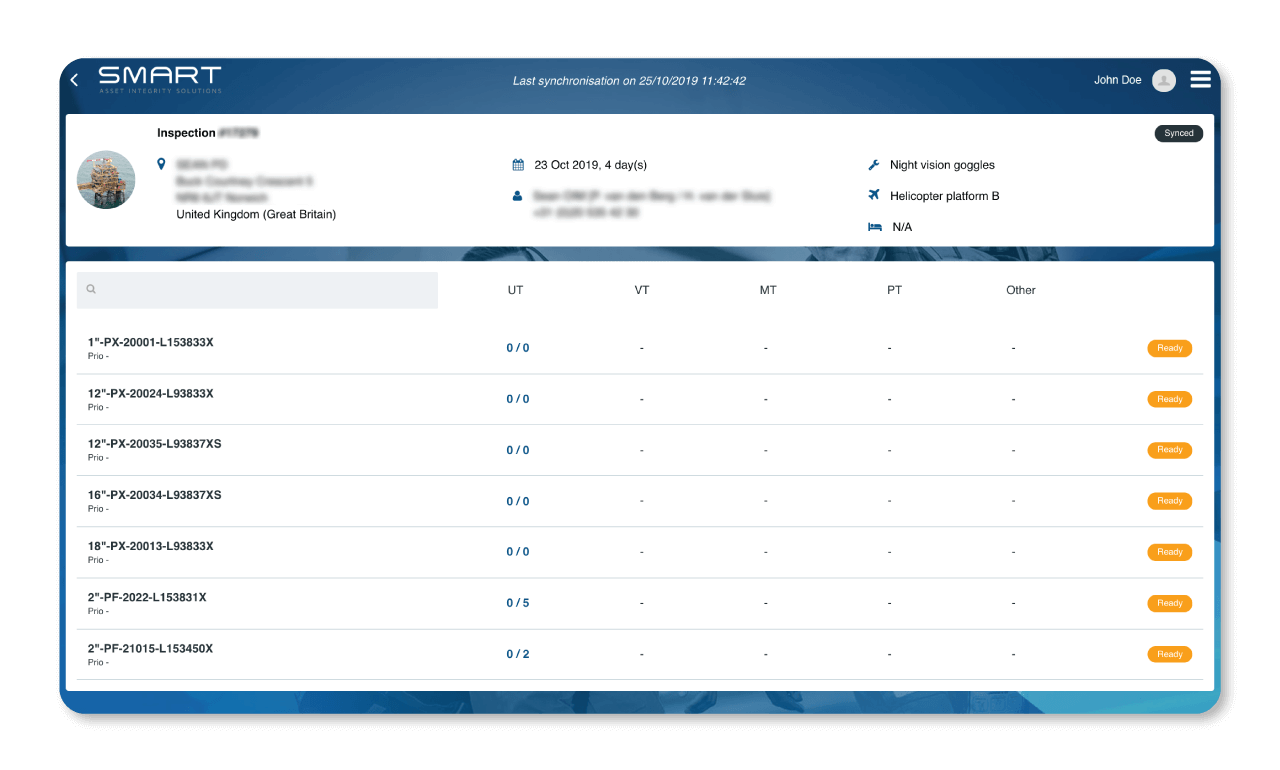The width and height of the screenshot is (1280, 770).
Task: Click the back arrow to return
Action: pyautogui.click(x=73, y=80)
